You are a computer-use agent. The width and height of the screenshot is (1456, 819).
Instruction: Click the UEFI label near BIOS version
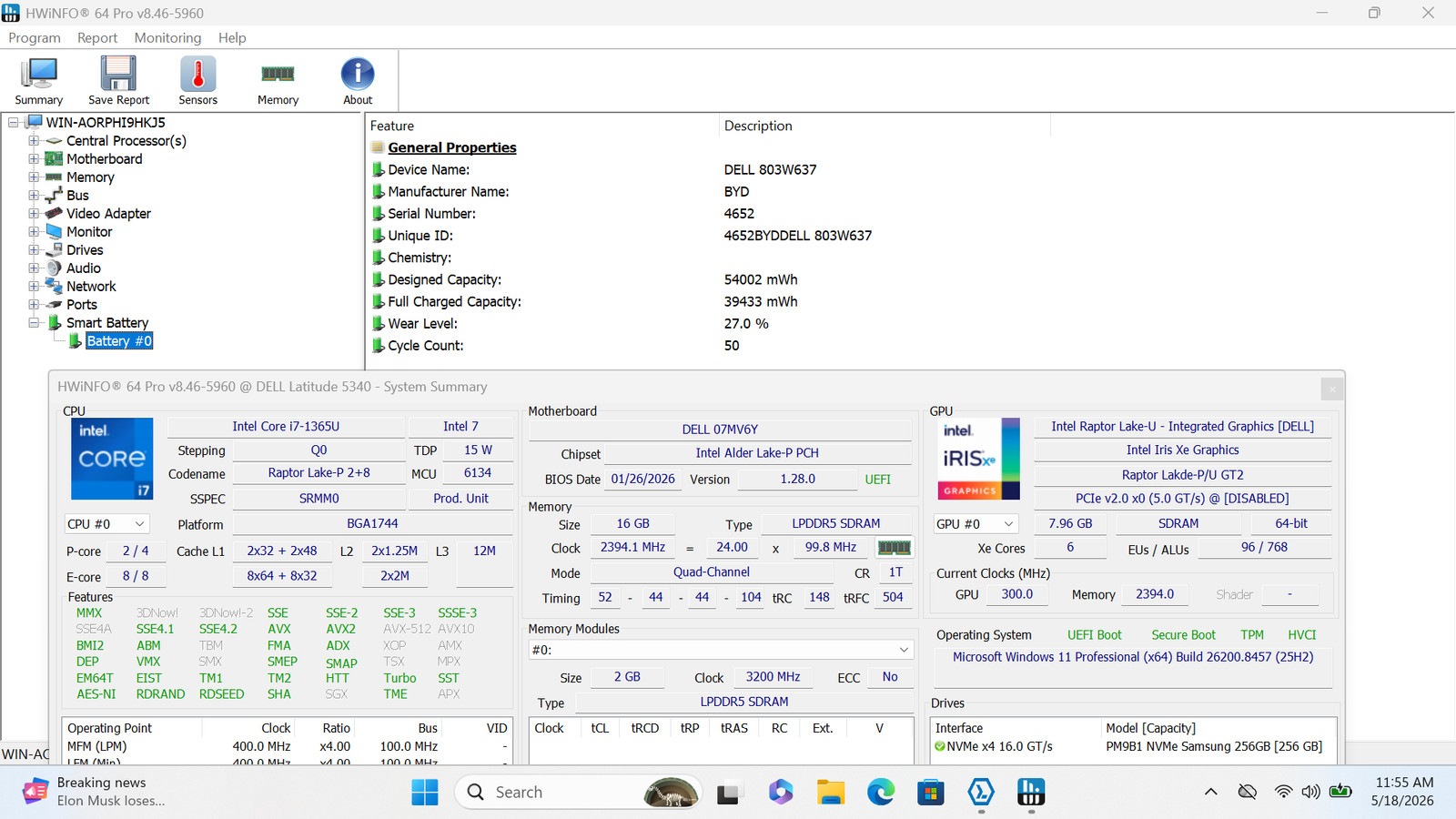(877, 480)
